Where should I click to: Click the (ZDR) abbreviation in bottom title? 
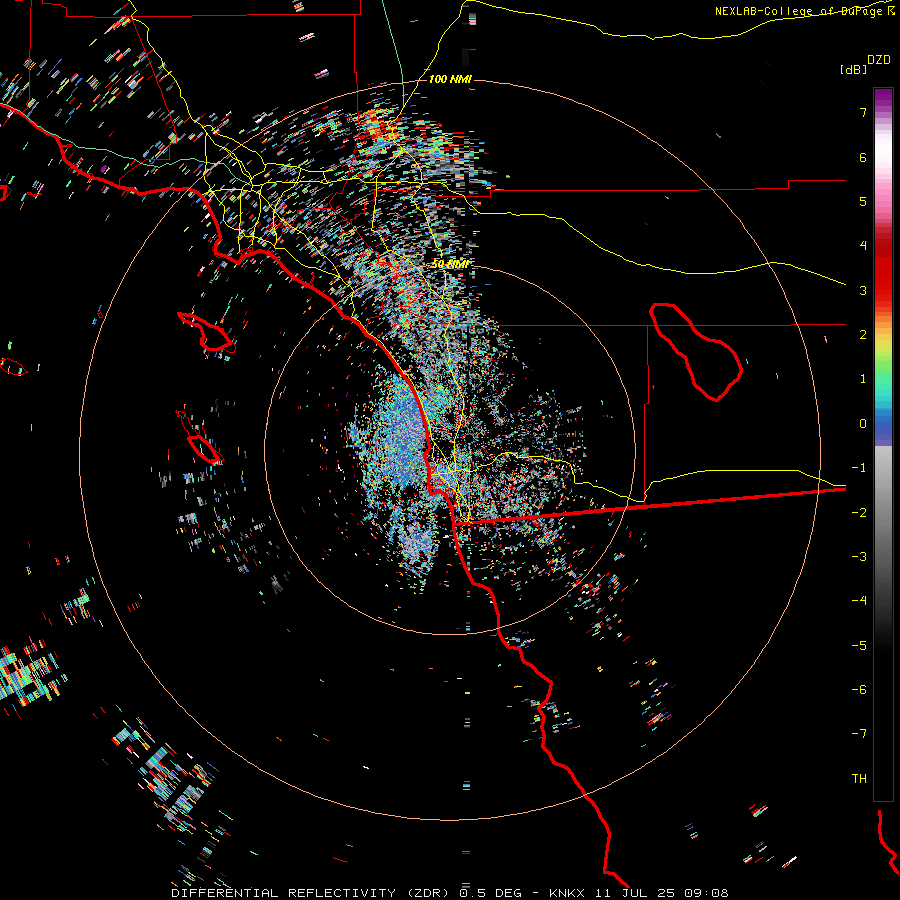point(428,893)
